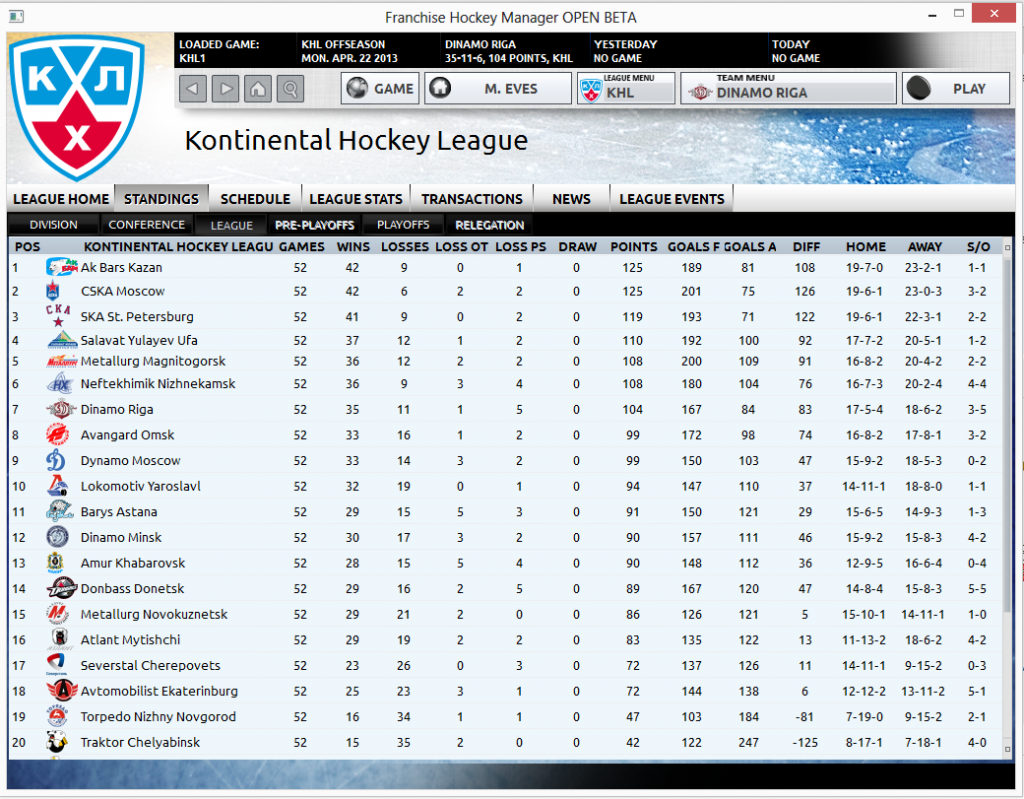Click the Avtomobilist Ekaterinburg logo

coord(62,690)
